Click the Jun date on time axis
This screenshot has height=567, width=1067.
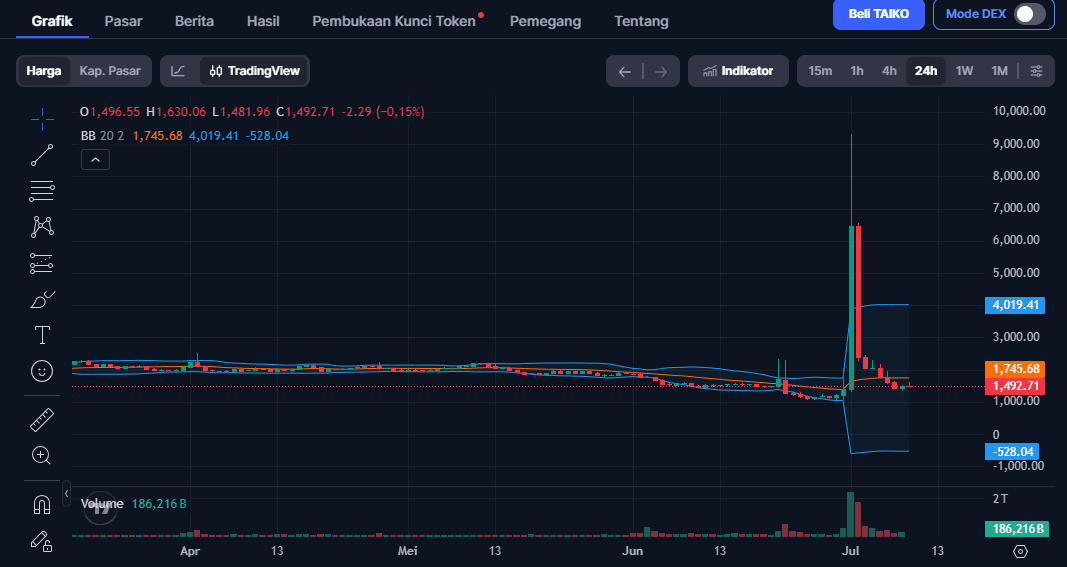point(632,551)
